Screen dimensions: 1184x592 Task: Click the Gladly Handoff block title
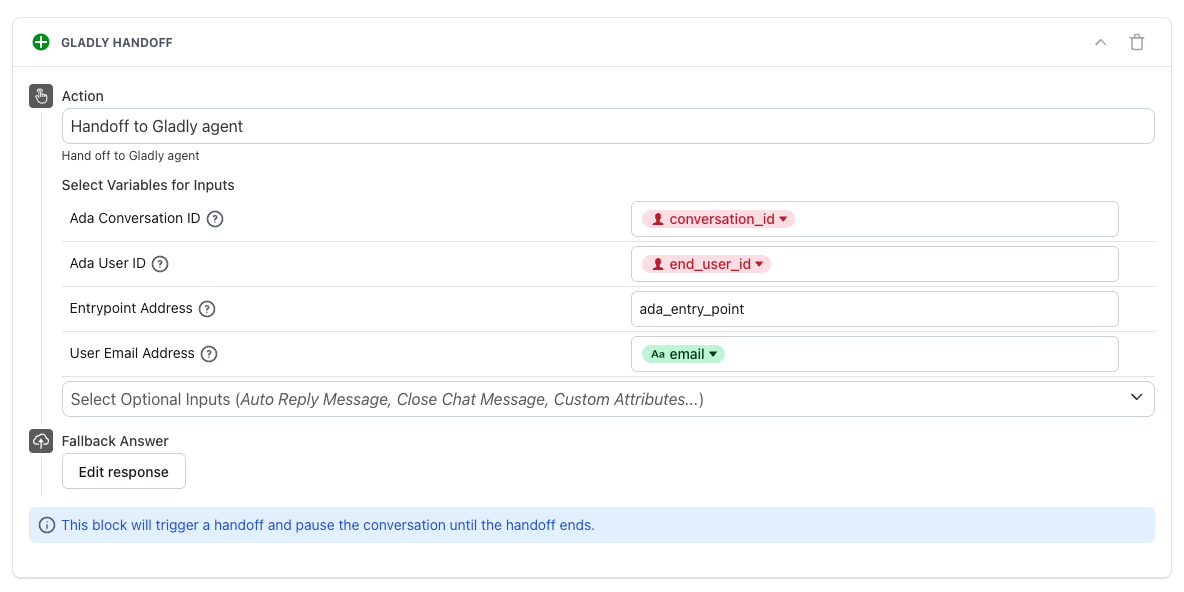(x=117, y=43)
